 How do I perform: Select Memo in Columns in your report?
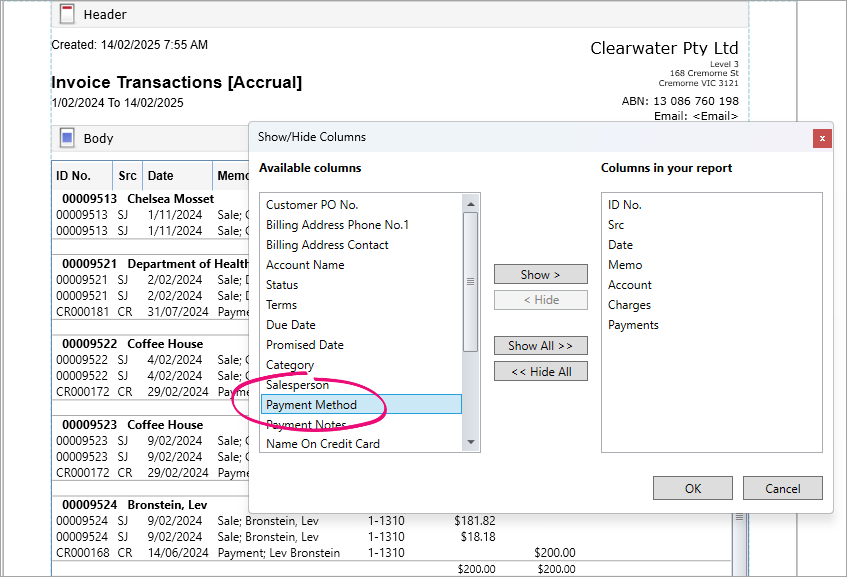click(625, 265)
